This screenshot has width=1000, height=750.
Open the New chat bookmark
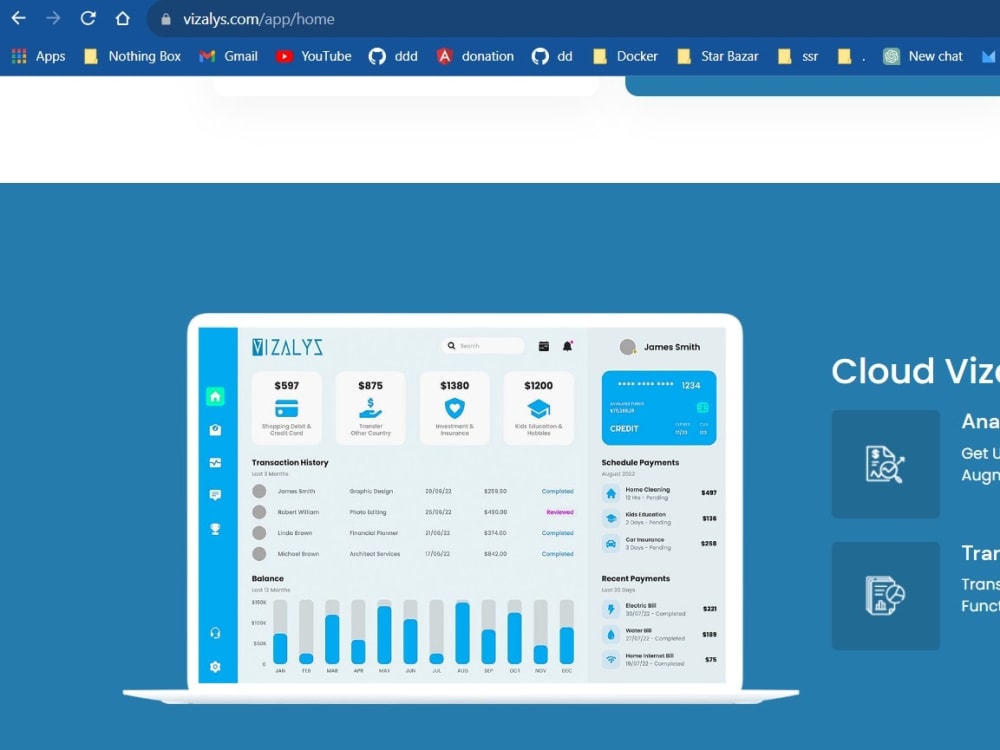[923, 56]
